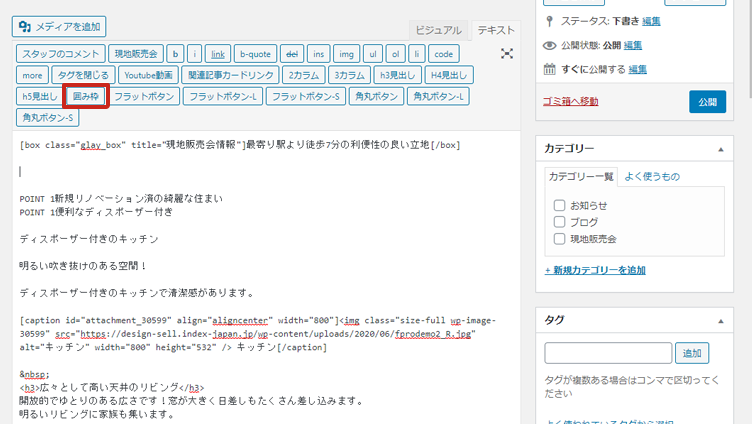752x424 pixels.
Task: Insert image tag using img button
Action: [x=346, y=54]
